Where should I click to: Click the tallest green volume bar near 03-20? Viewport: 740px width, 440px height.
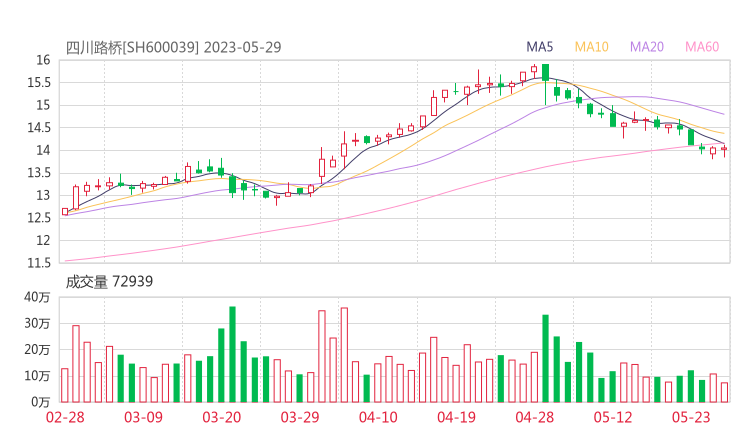(232, 355)
